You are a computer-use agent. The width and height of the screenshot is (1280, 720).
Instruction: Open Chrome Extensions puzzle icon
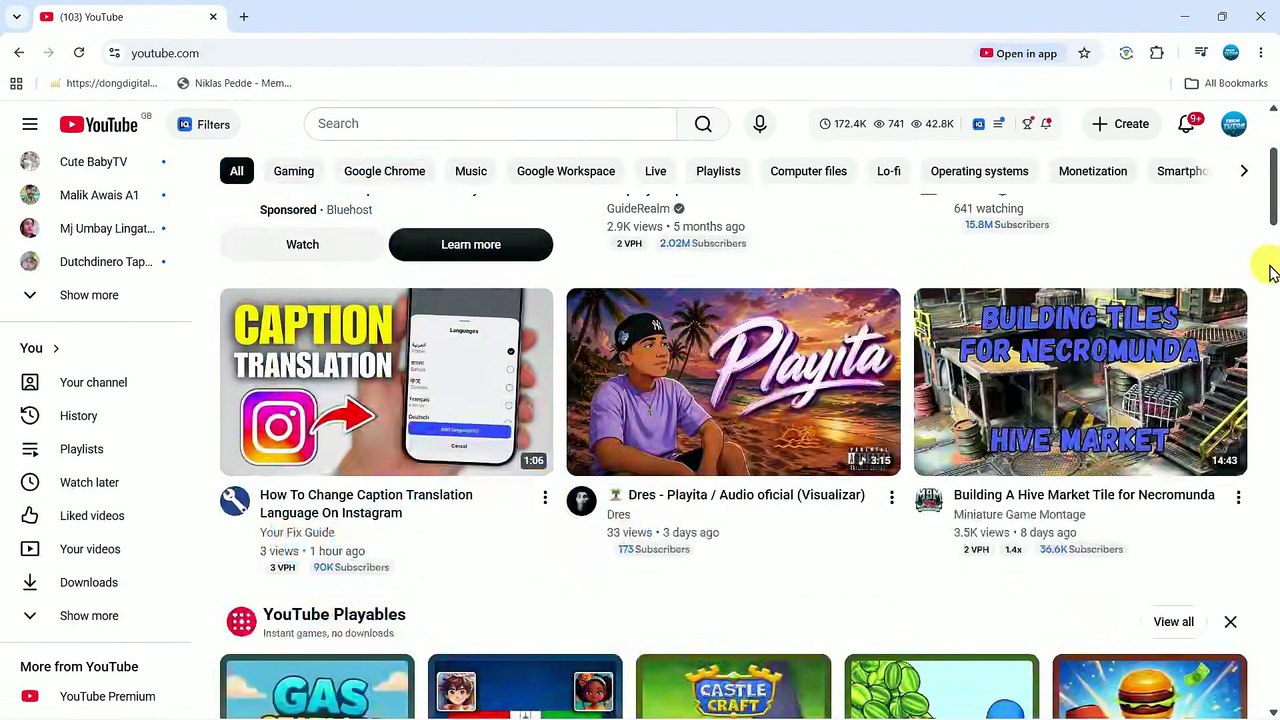click(x=1157, y=53)
